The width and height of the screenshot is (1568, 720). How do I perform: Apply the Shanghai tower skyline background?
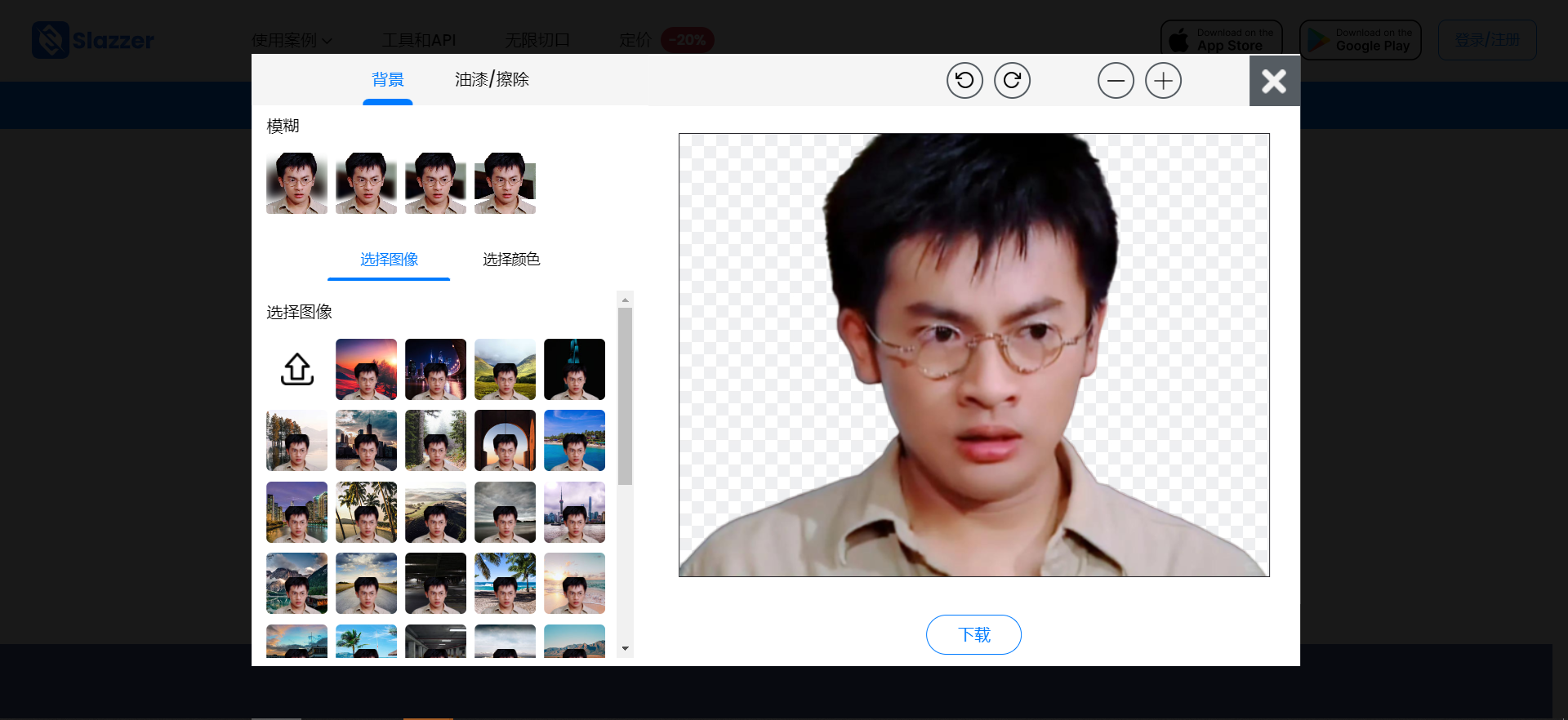pos(574,512)
